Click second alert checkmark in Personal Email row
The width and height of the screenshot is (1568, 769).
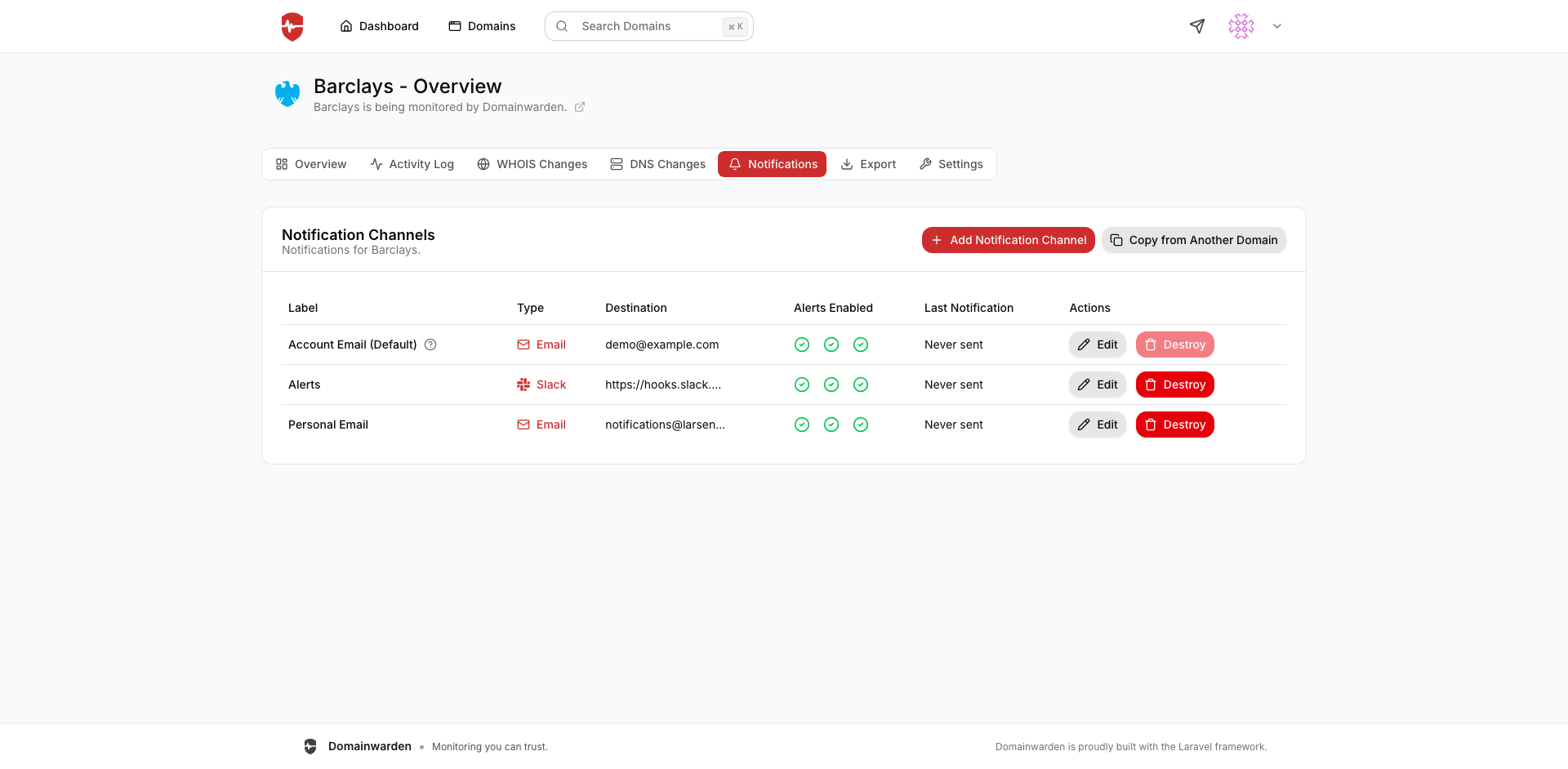pyautogui.click(x=831, y=425)
